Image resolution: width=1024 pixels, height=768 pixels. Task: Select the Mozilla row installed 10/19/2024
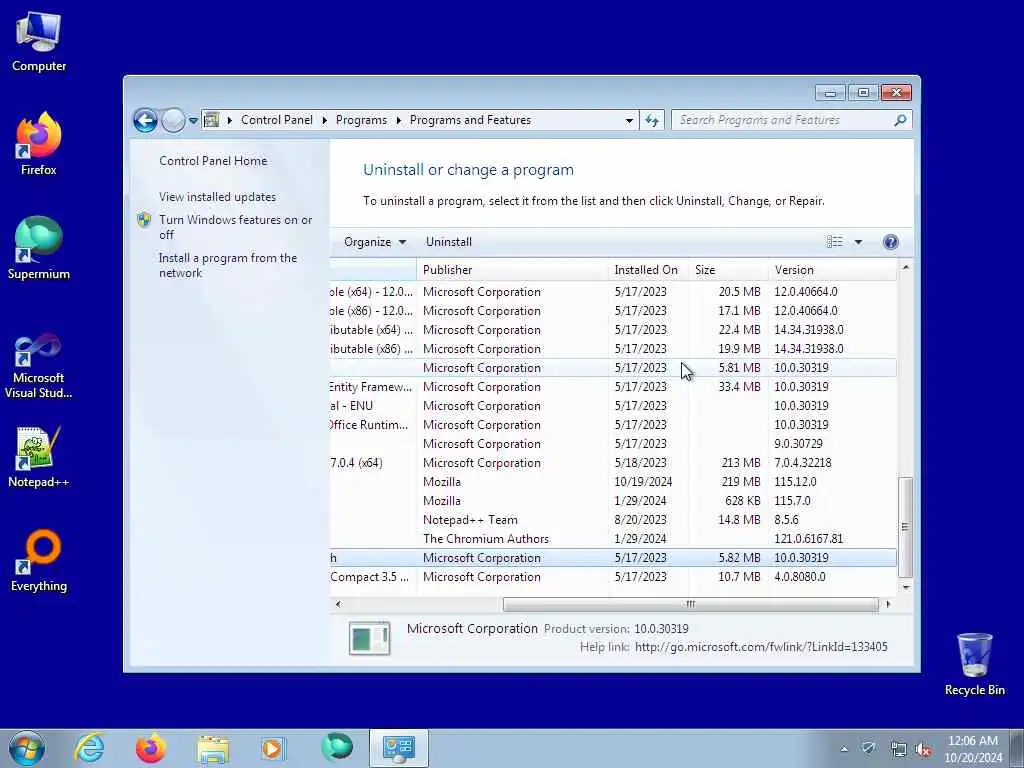click(x=613, y=482)
